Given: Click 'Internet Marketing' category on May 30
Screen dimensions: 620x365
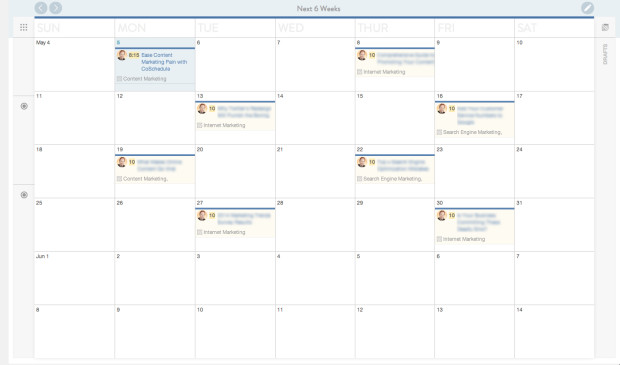Looking at the screenshot, I should click(464, 239).
